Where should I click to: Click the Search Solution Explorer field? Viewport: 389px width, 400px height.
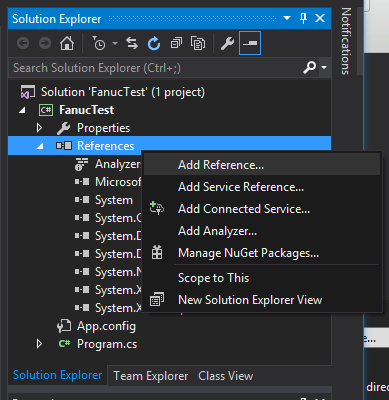(x=156, y=68)
